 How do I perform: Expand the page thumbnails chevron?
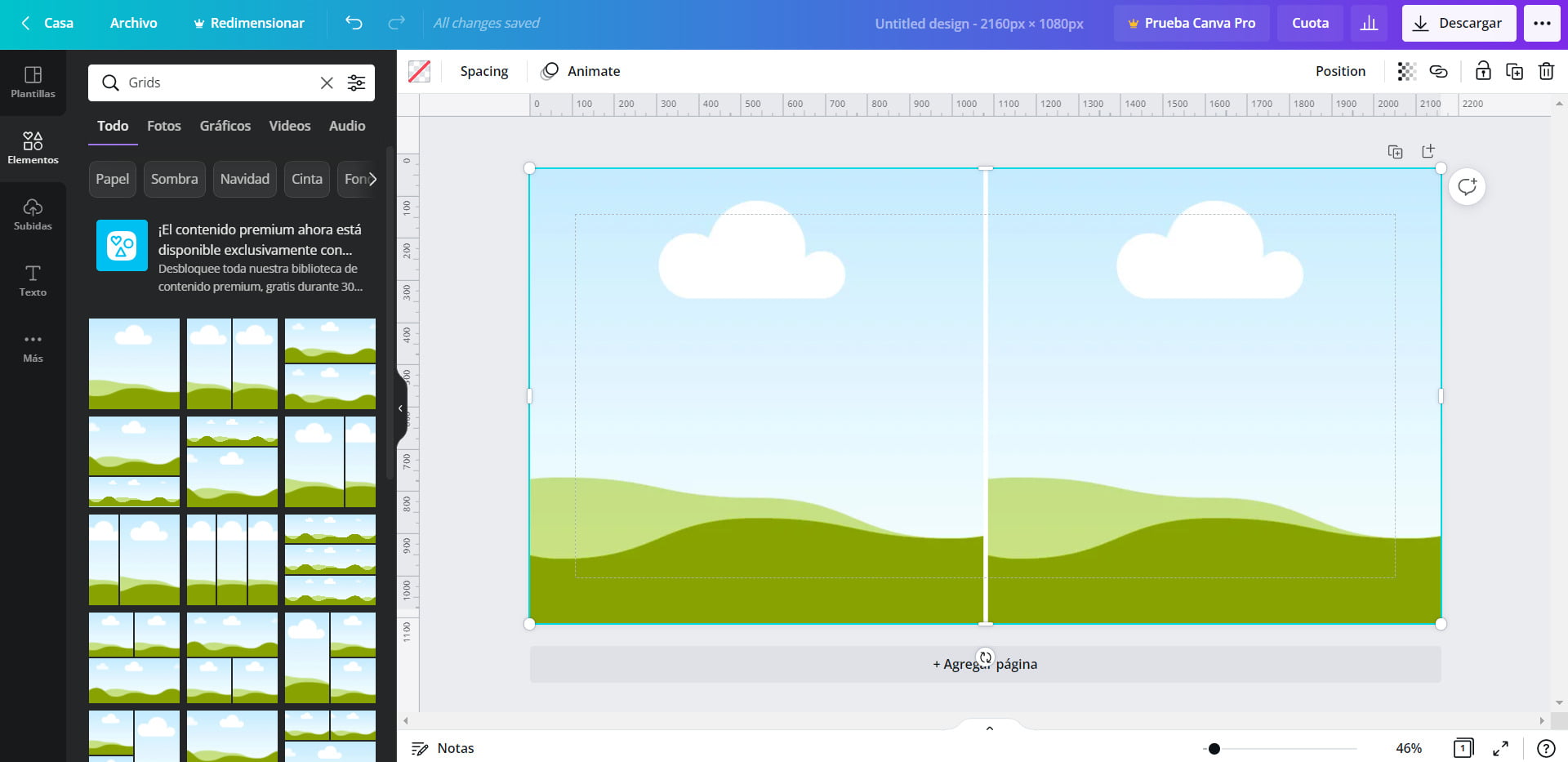tap(989, 728)
